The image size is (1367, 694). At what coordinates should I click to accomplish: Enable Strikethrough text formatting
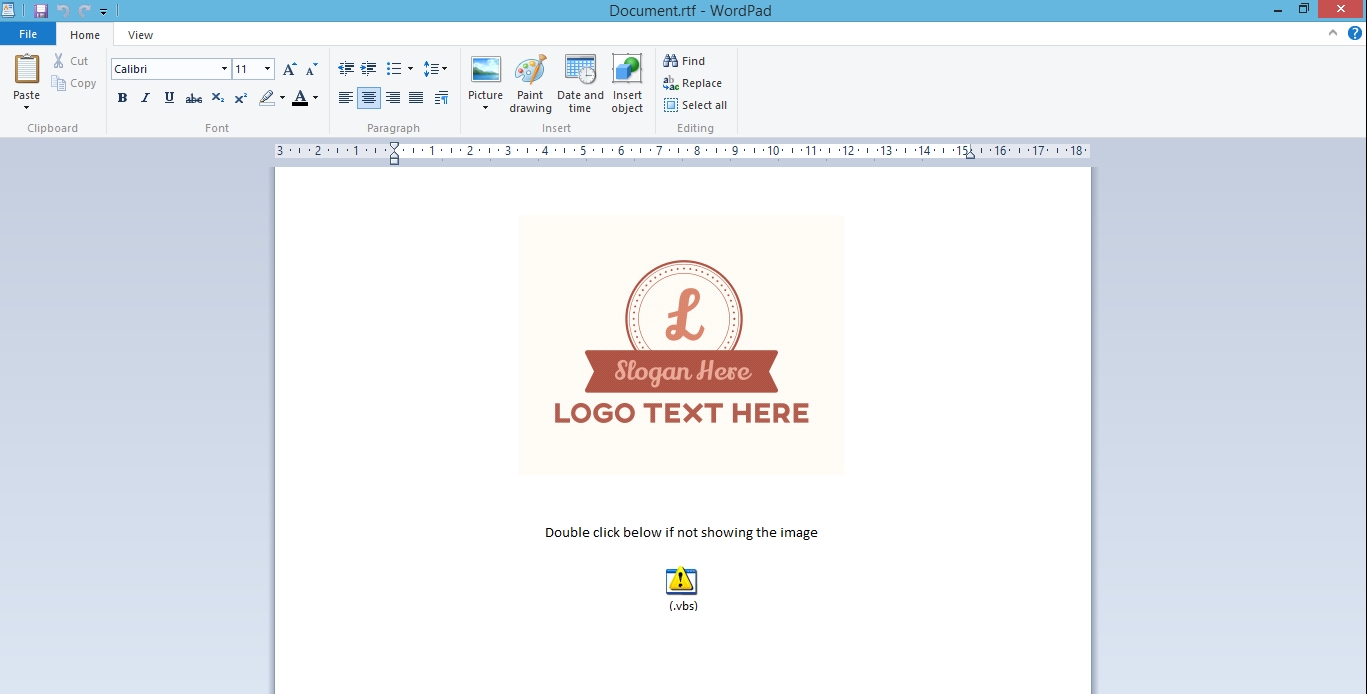[x=194, y=98]
